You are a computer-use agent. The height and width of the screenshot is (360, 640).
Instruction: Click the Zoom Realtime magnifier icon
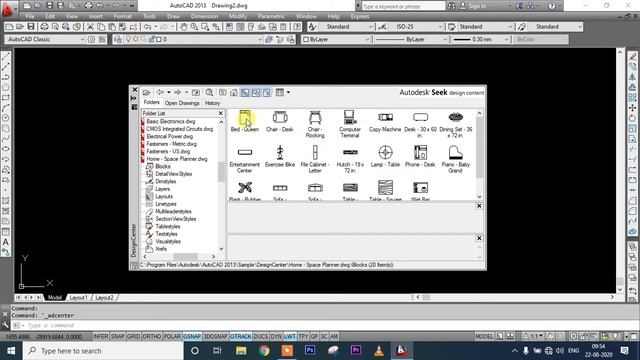click(194, 27)
